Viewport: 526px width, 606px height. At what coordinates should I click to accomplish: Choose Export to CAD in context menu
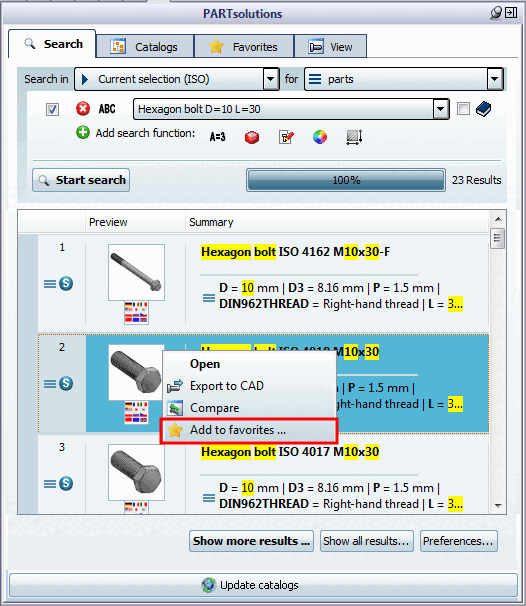[249, 386]
